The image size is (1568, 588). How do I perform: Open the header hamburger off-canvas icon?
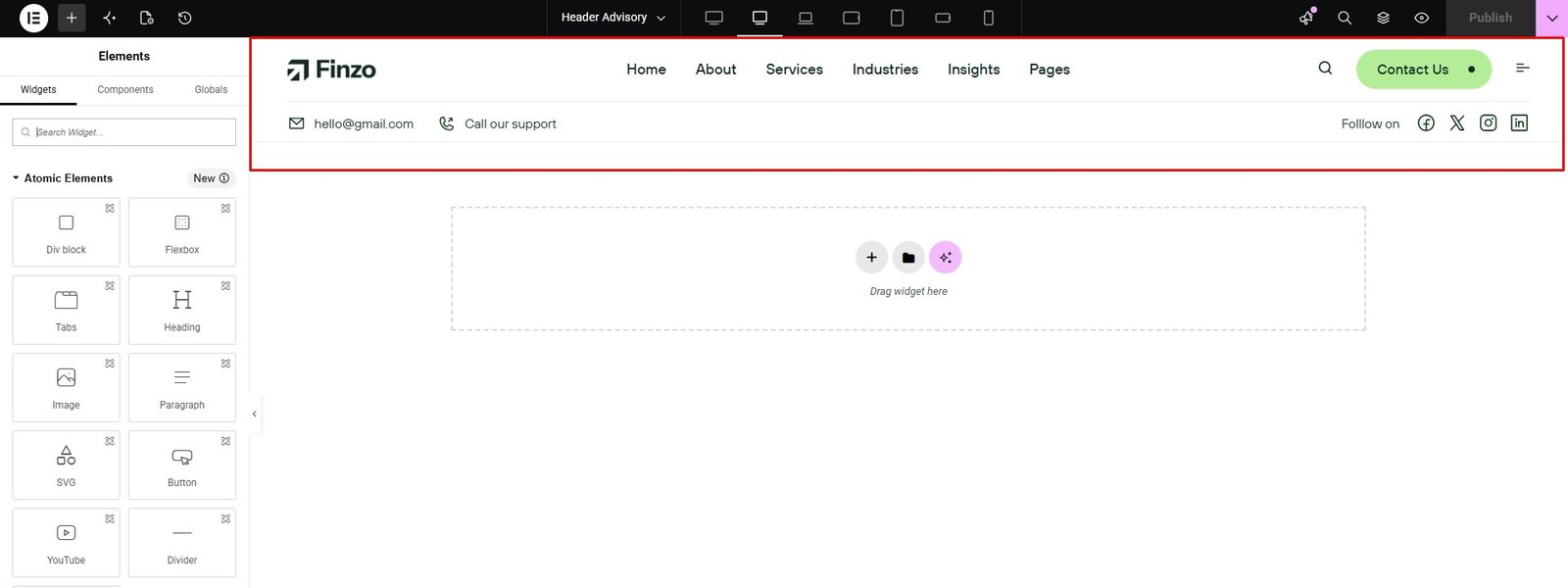click(x=1522, y=68)
